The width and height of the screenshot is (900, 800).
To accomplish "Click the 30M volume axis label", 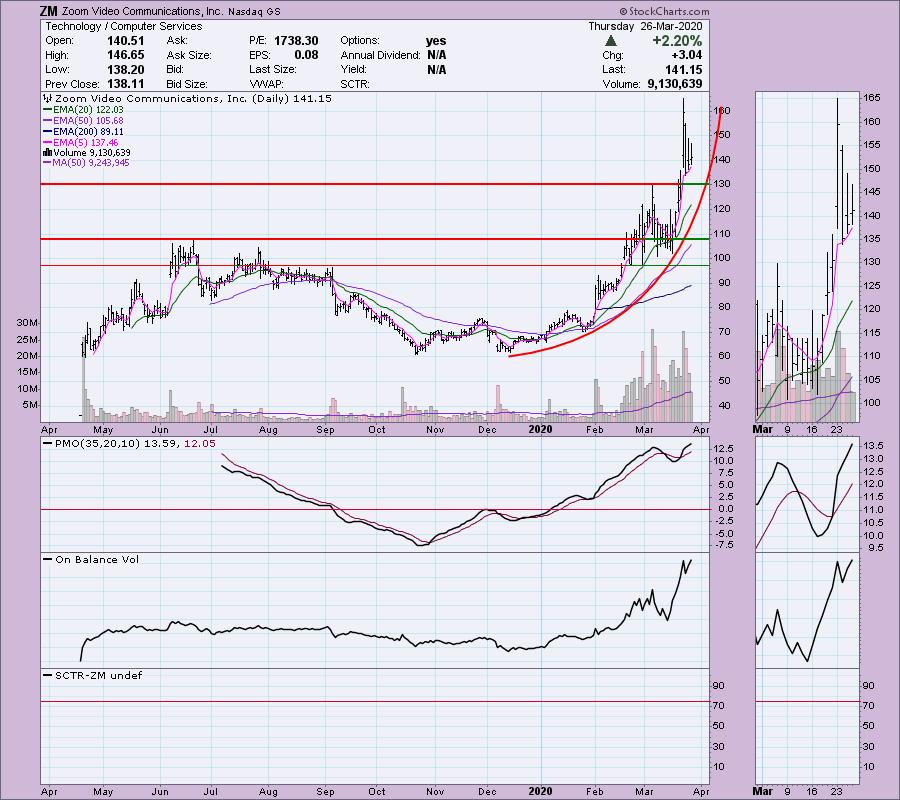I will pyautogui.click(x=28, y=323).
